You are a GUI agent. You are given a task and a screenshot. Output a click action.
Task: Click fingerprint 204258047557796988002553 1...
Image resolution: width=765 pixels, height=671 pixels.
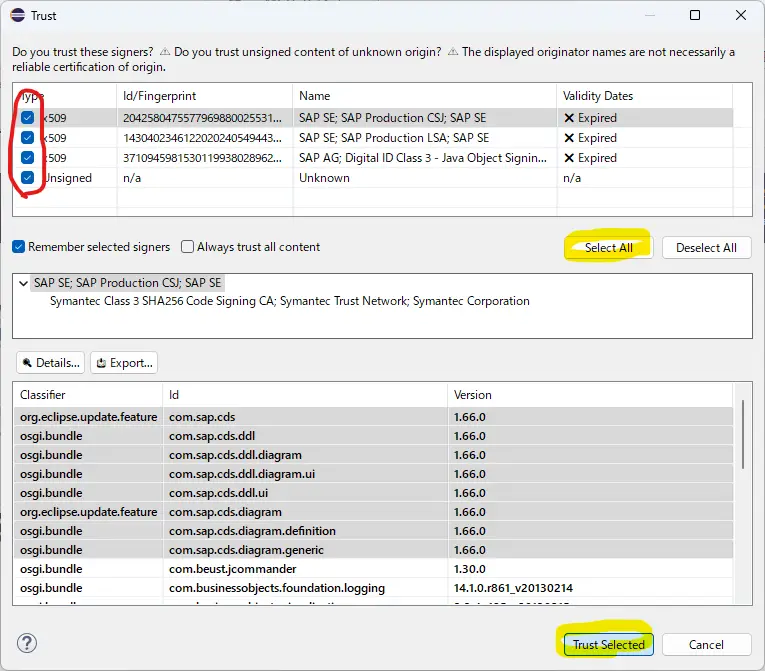coord(202,118)
